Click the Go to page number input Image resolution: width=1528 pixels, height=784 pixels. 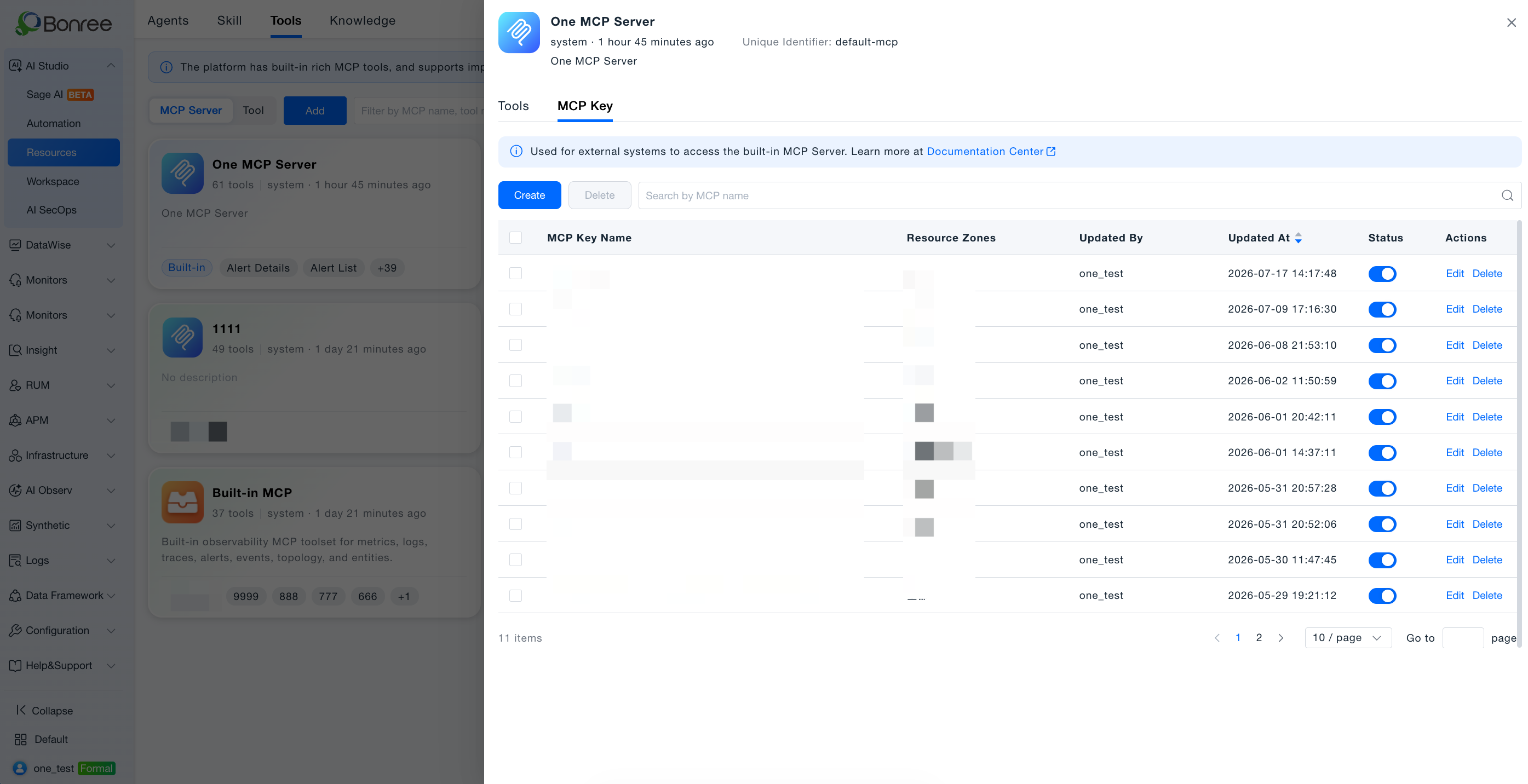(x=1463, y=637)
